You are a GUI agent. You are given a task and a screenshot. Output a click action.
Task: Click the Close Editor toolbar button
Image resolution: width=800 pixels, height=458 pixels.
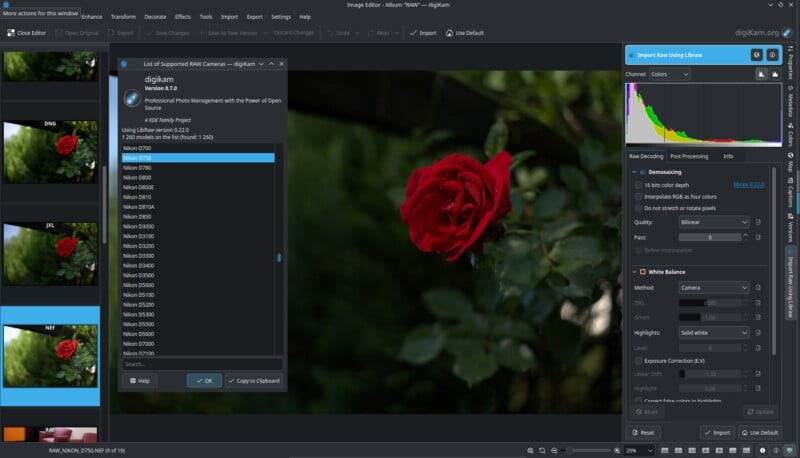click(x=27, y=33)
